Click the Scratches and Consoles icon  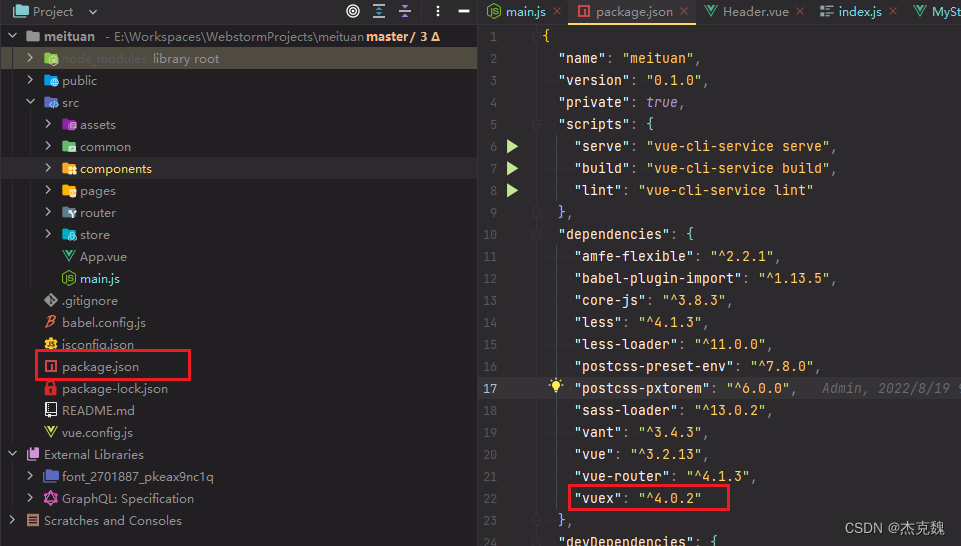pos(33,520)
